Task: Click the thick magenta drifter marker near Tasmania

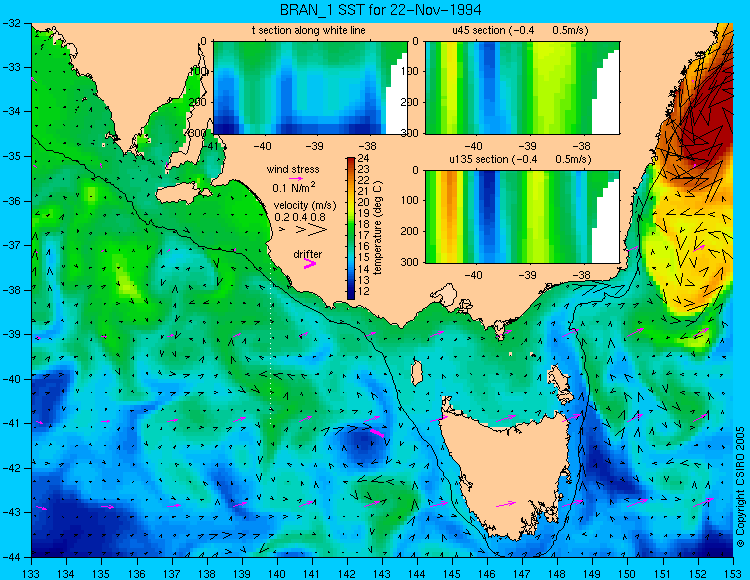Action: click(377, 433)
